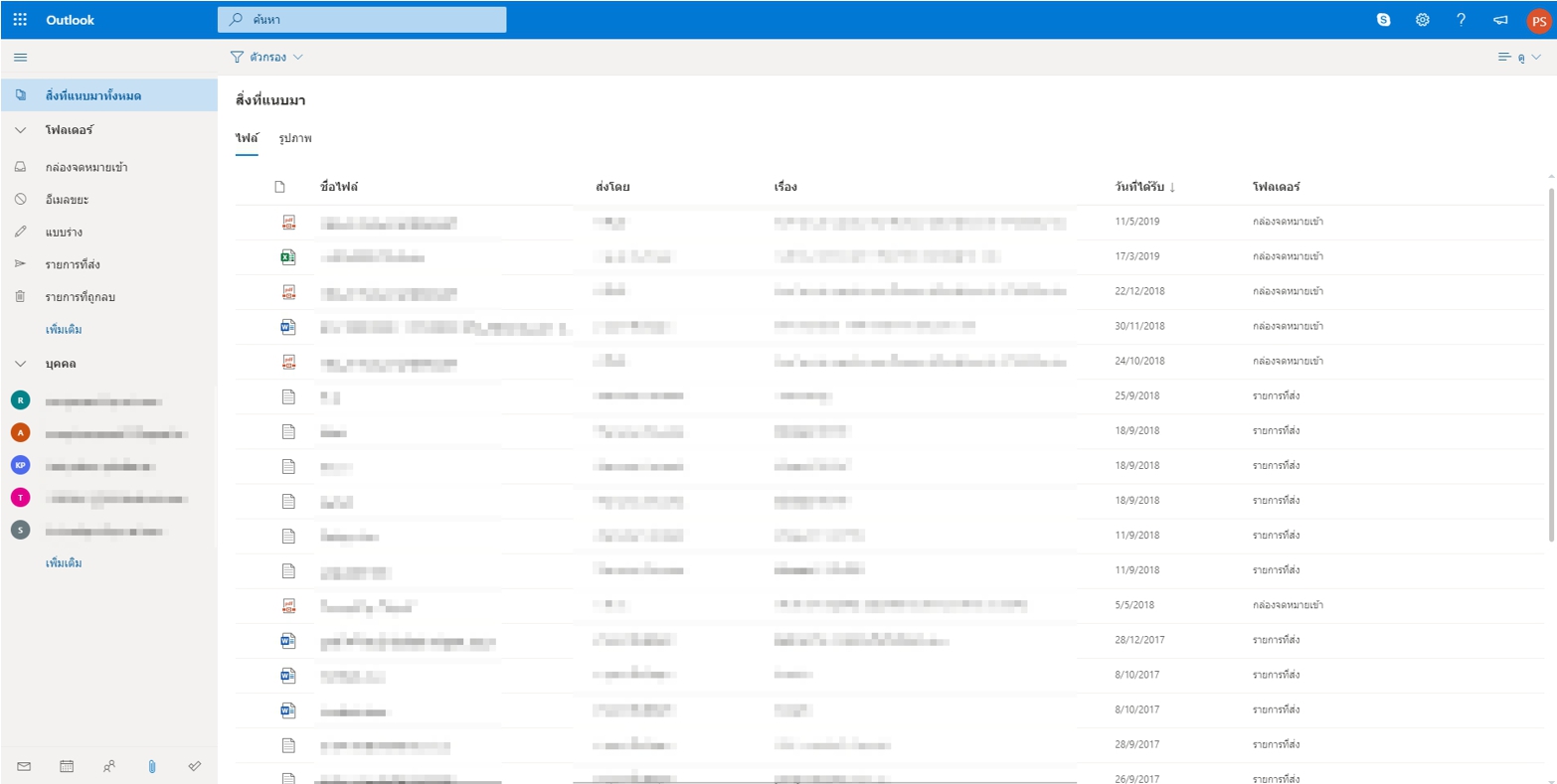Select contact avatar T
The image size is (1557, 784).
click(x=20, y=498)
